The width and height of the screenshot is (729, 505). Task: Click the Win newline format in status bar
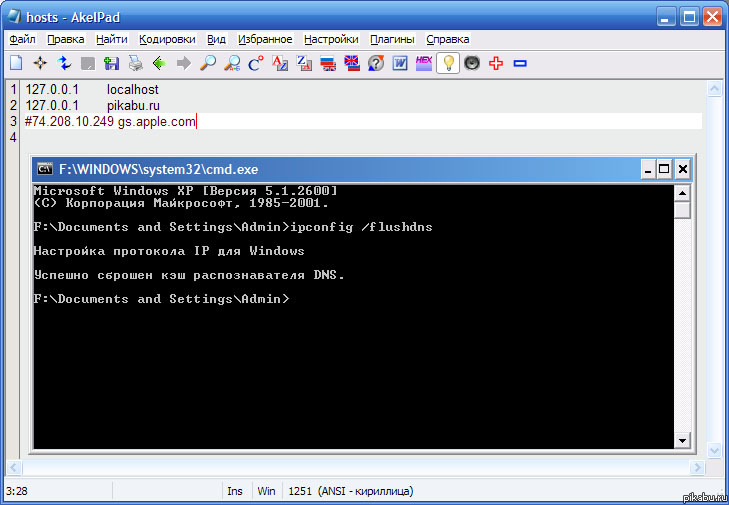click(x=266, y=491)
